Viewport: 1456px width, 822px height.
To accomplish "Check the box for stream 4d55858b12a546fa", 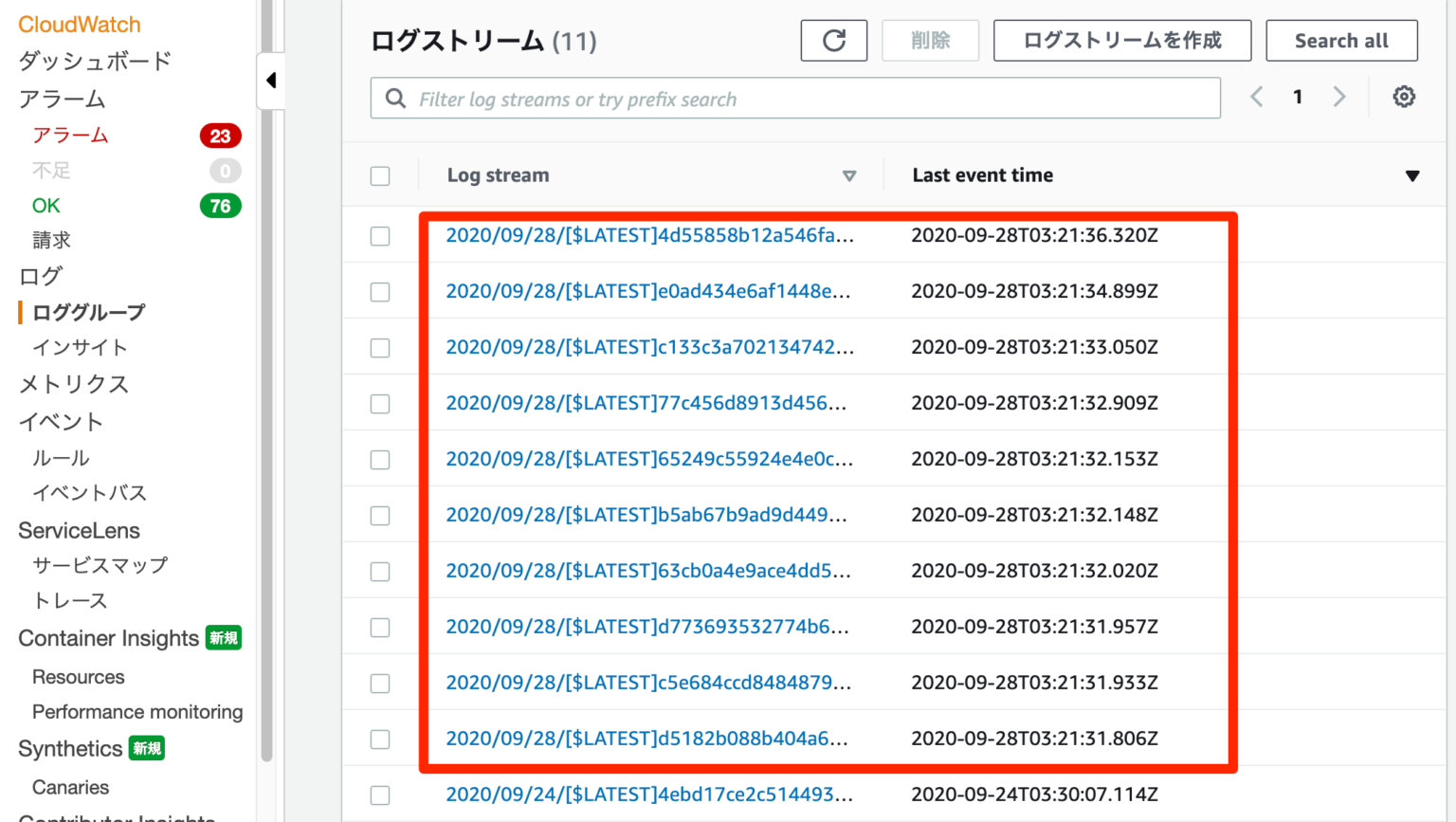I will pos(380,236).
